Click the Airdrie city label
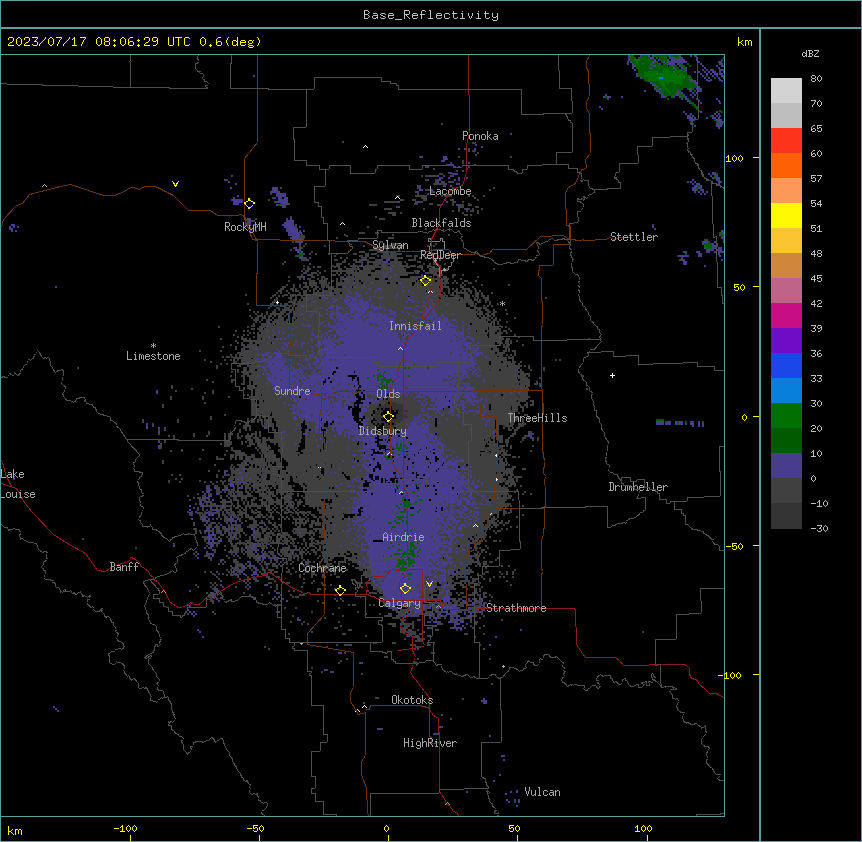Screen dimensions: 862x842 point(404,537)
